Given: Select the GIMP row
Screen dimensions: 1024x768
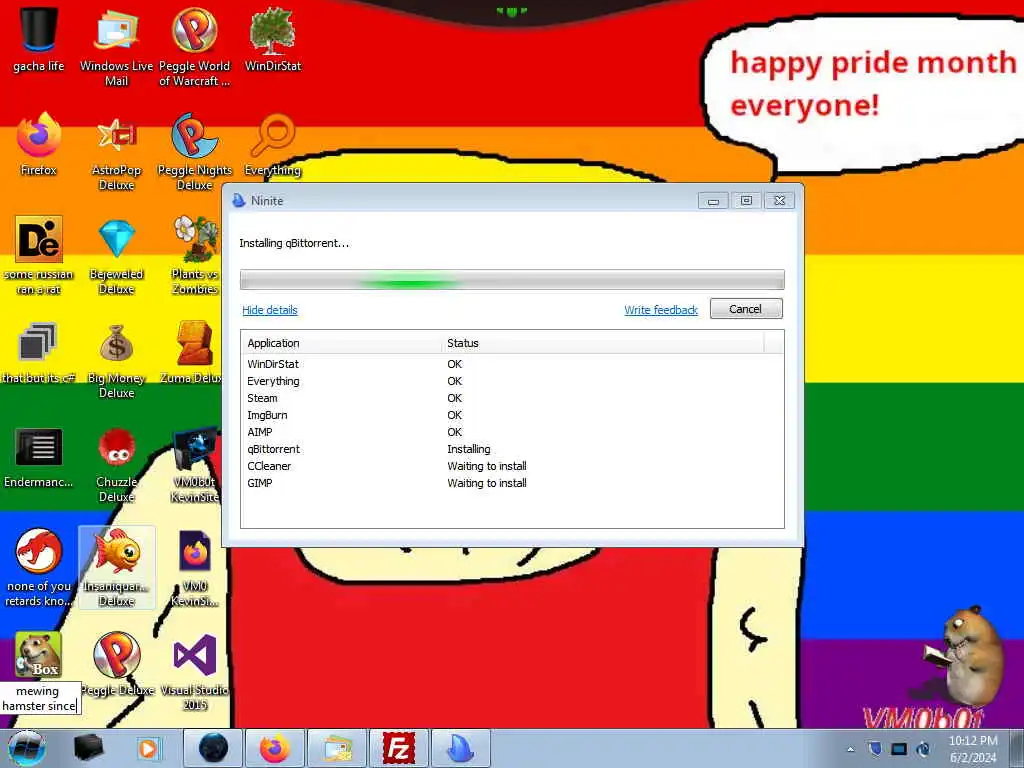Looking at the screenshot, I should (x=512, y=483).
